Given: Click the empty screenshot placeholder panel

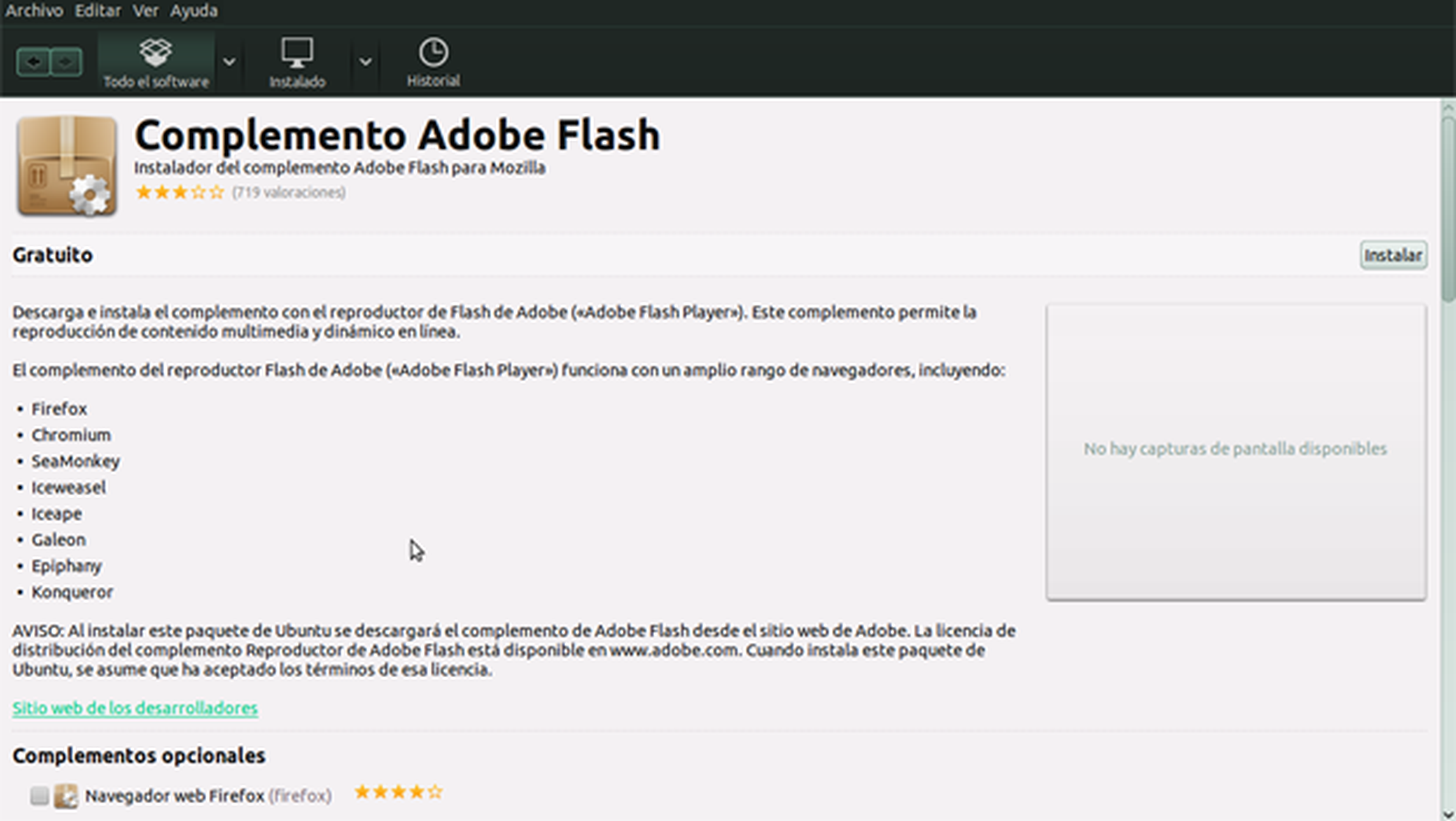Looking at the screenshot, I should (x=1236, y=452).
